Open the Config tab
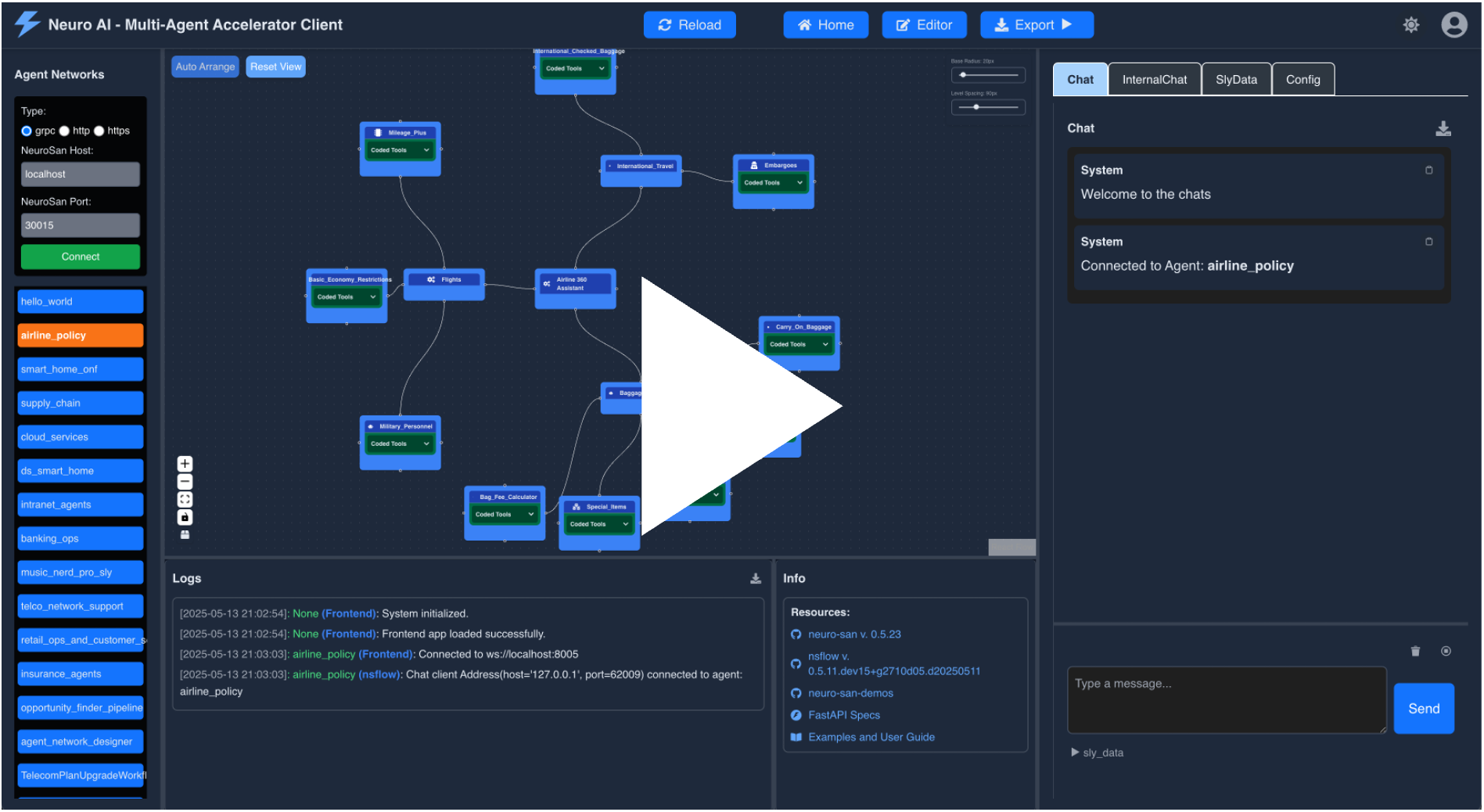1484x812 pixels. pyautogui.click(x=1303, y=80)
